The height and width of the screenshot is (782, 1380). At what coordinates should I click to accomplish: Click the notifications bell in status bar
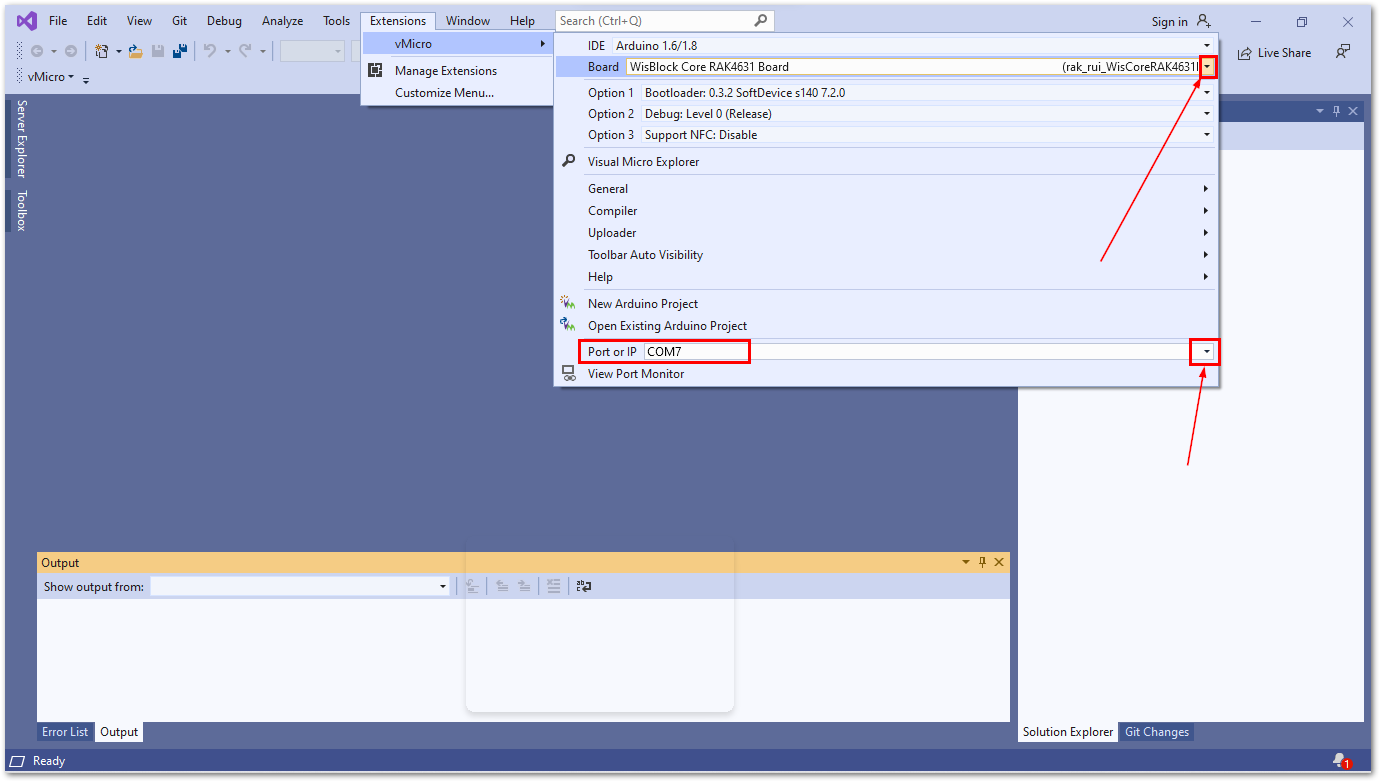point(1341,761)
